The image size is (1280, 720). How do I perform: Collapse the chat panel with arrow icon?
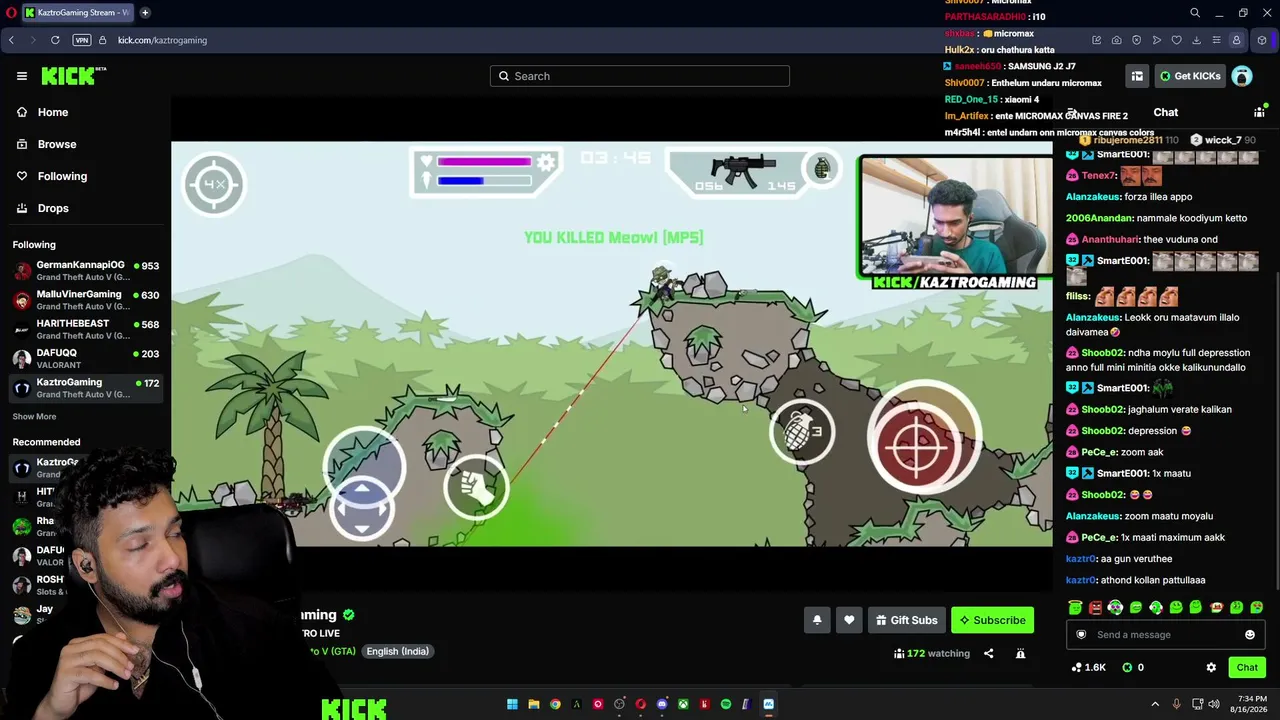(x=1072, y=113)
